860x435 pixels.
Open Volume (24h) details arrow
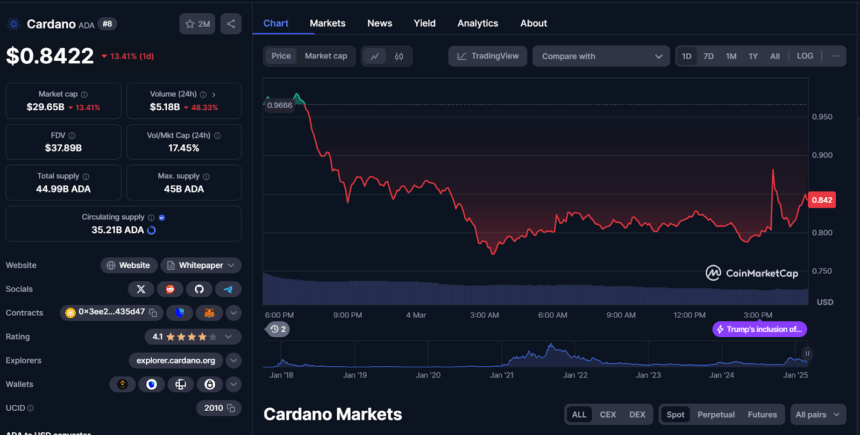click(214, 94)
